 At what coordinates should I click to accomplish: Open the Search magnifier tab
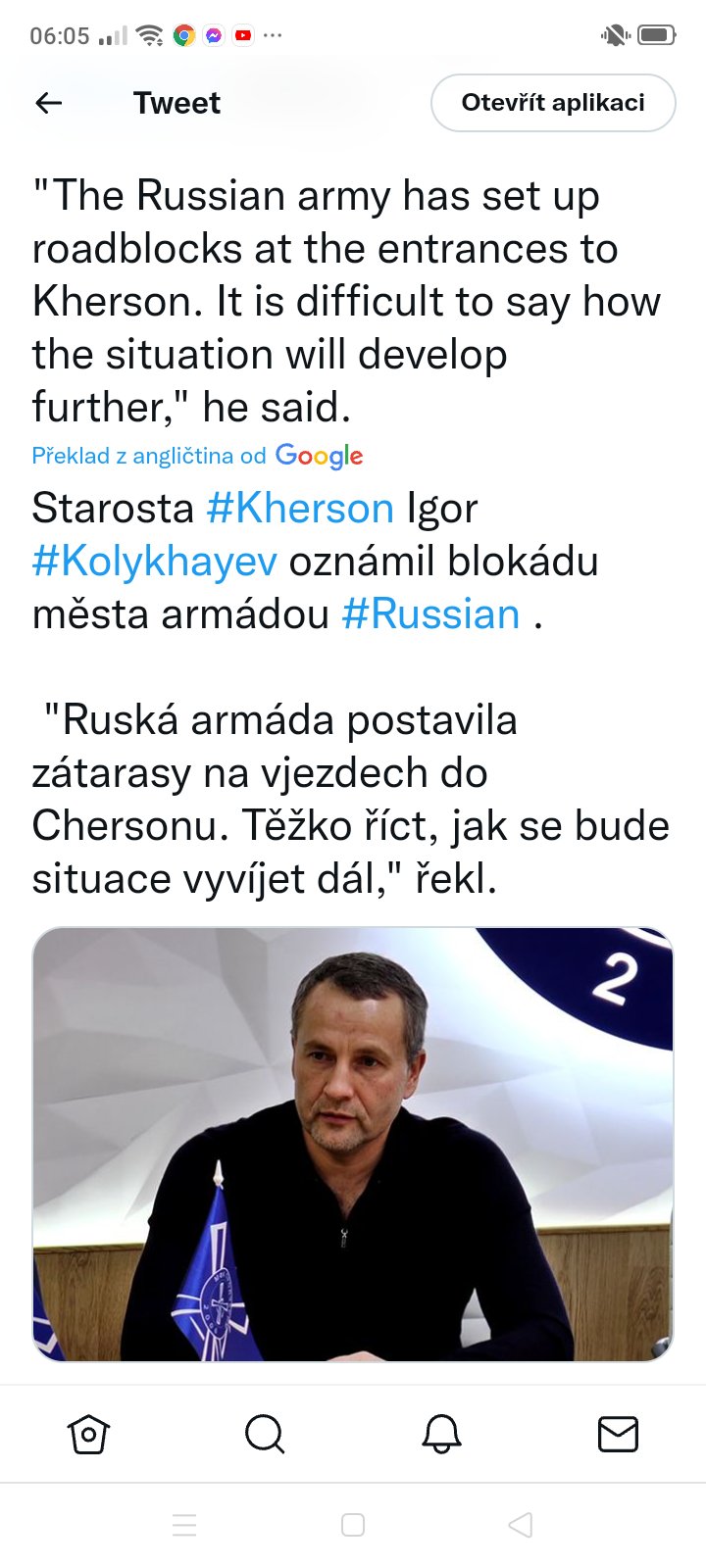click(265, 1435)
